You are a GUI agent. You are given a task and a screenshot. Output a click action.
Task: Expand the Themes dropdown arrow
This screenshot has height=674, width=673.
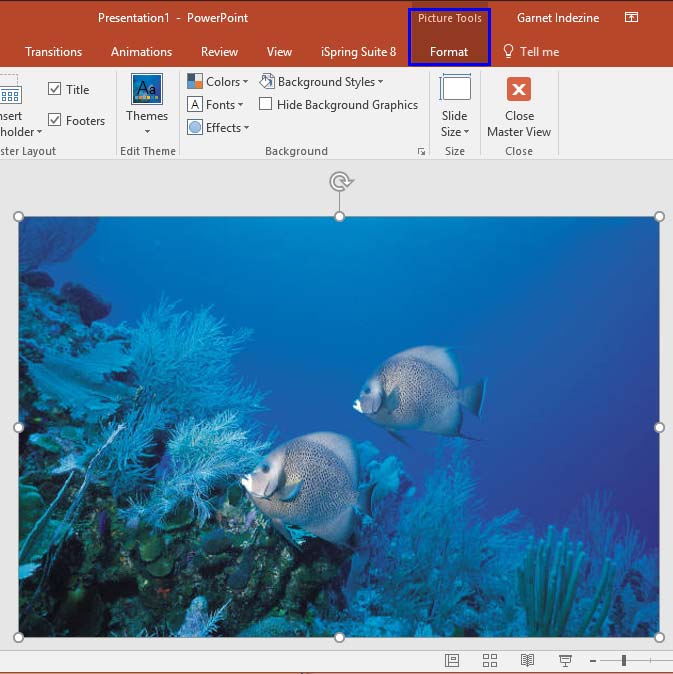[x=147, y=131]
